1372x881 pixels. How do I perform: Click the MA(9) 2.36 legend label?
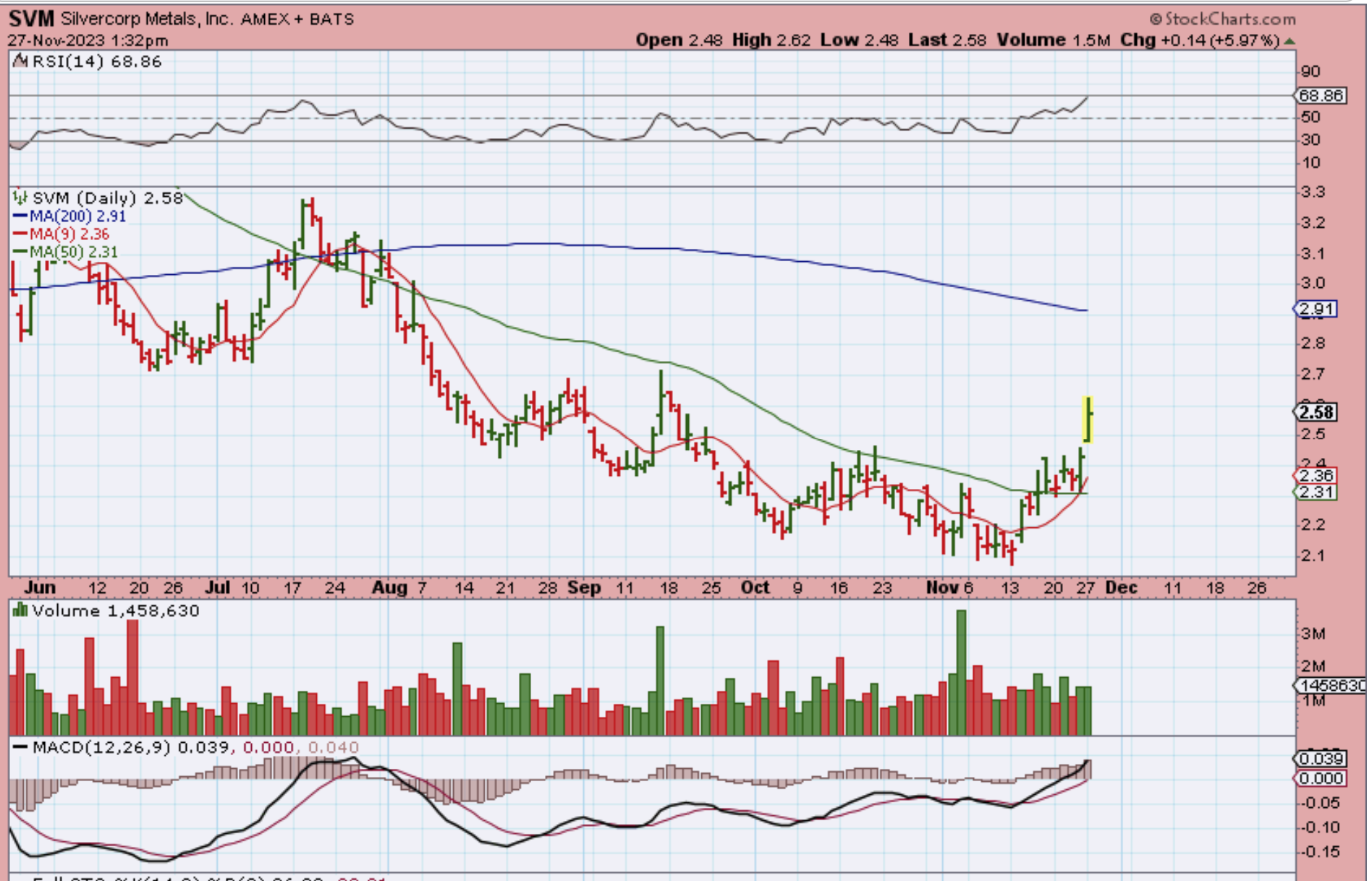(x=69, y=234)
